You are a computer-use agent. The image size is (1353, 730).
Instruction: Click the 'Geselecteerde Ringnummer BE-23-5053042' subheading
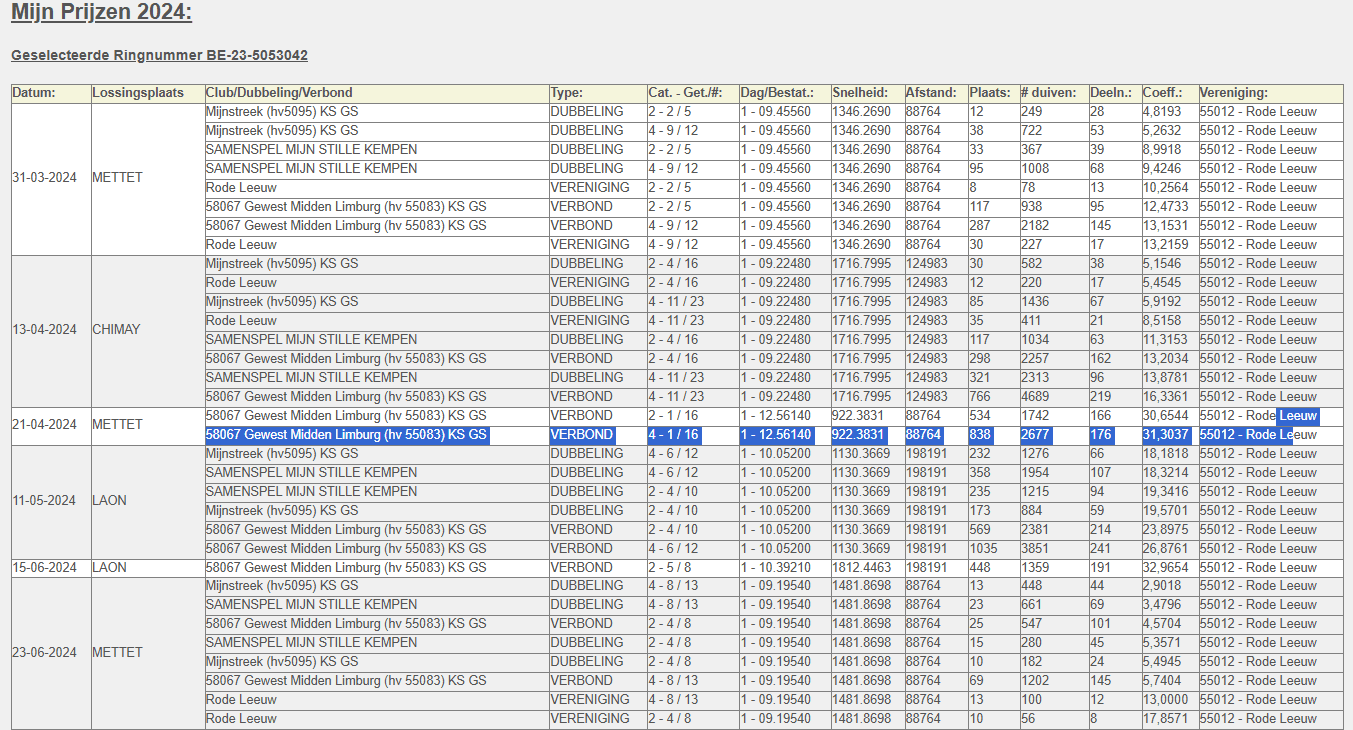159,55
